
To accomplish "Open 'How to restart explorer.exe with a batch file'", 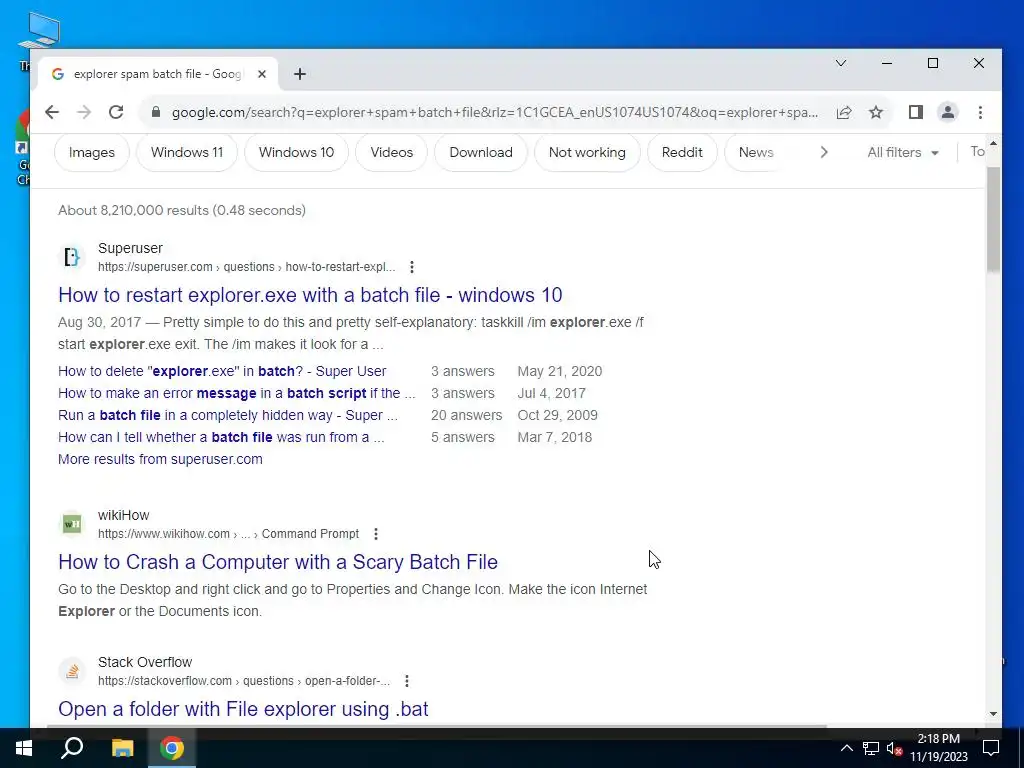I will [x=310, y=295].
